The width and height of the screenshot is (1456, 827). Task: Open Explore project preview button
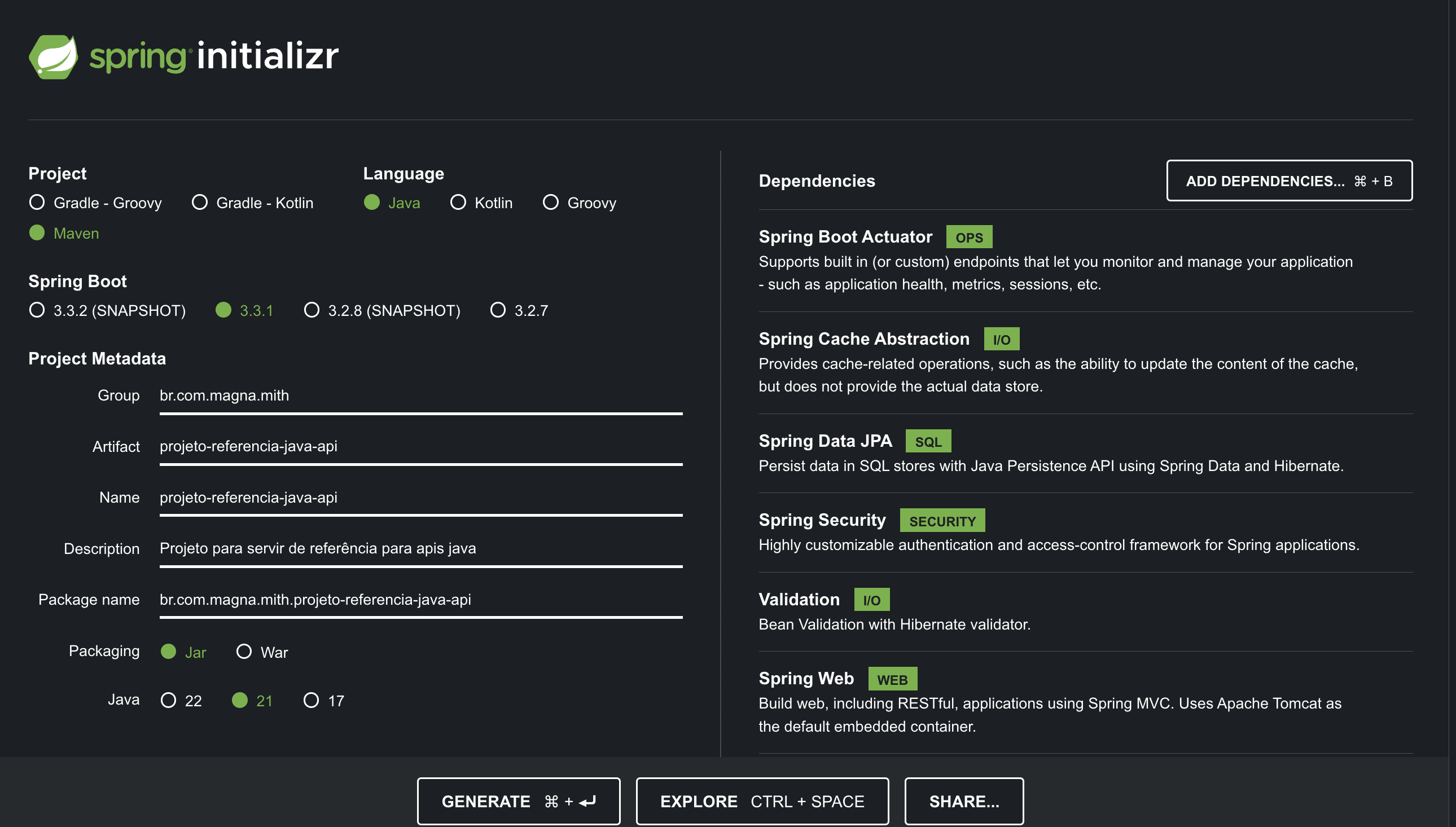tap(762, 802)
